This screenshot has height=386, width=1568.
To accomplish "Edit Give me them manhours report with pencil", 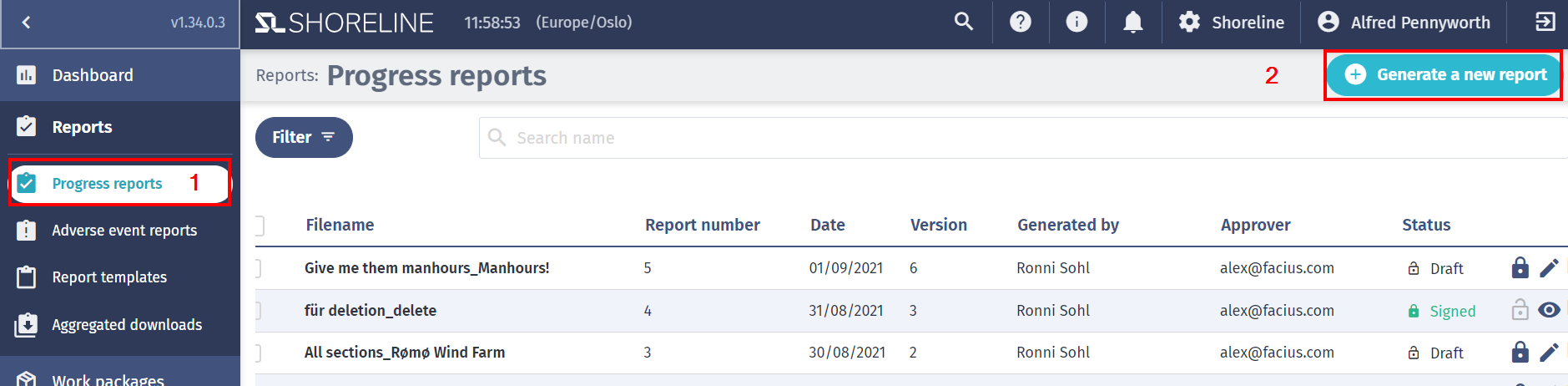I will [x=1549, y=268].
